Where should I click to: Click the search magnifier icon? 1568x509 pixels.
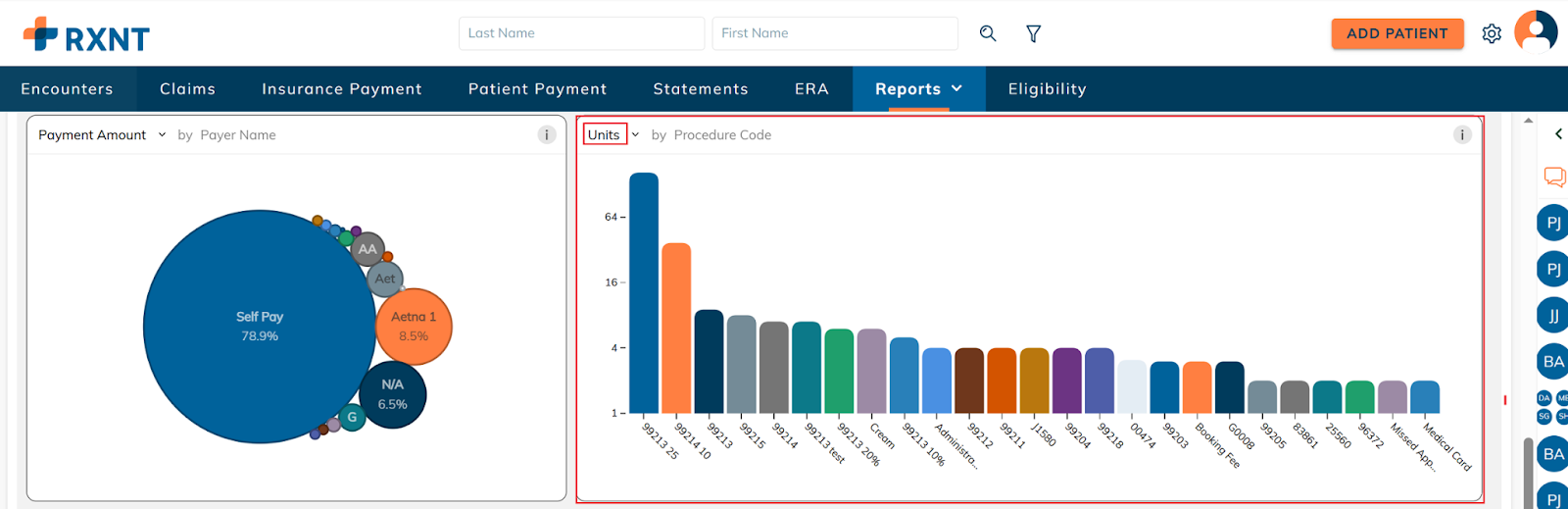[988, 33]
